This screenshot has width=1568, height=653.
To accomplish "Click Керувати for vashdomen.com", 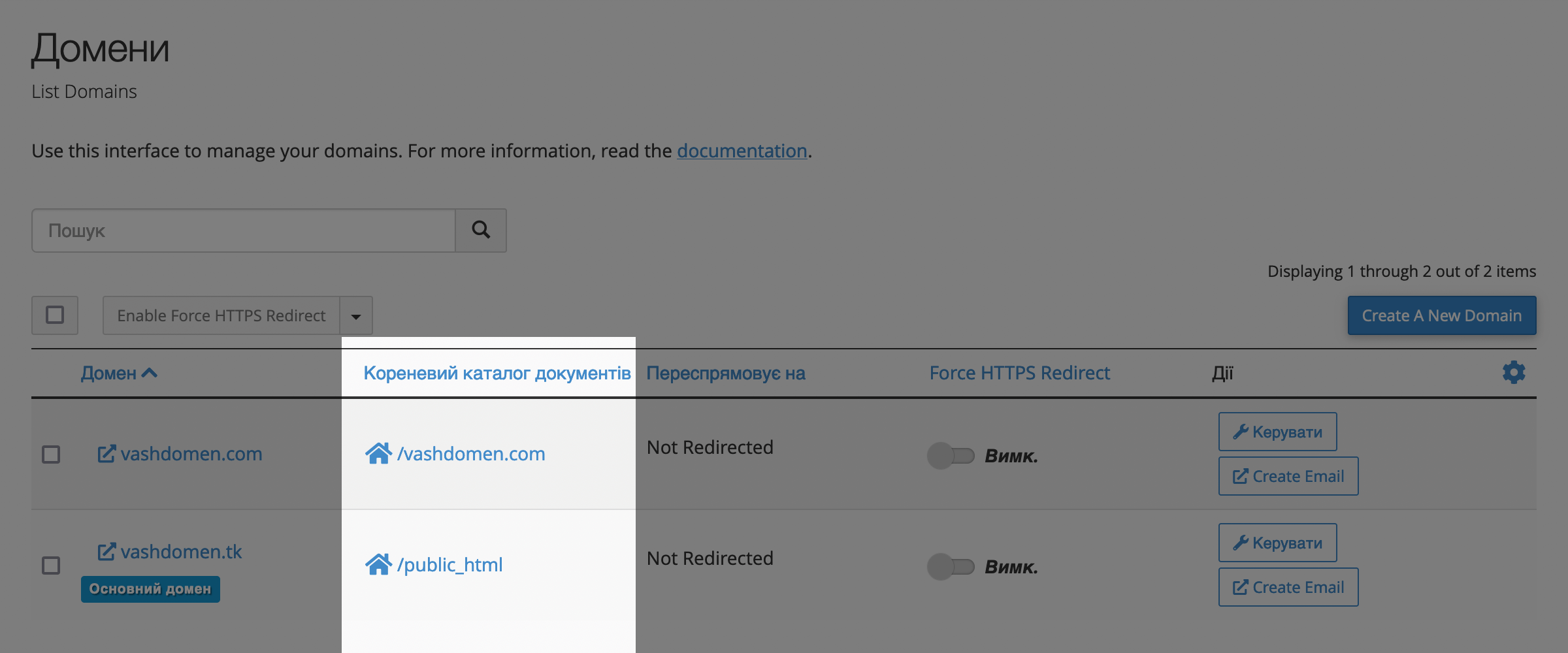I will coord(1278,432).
